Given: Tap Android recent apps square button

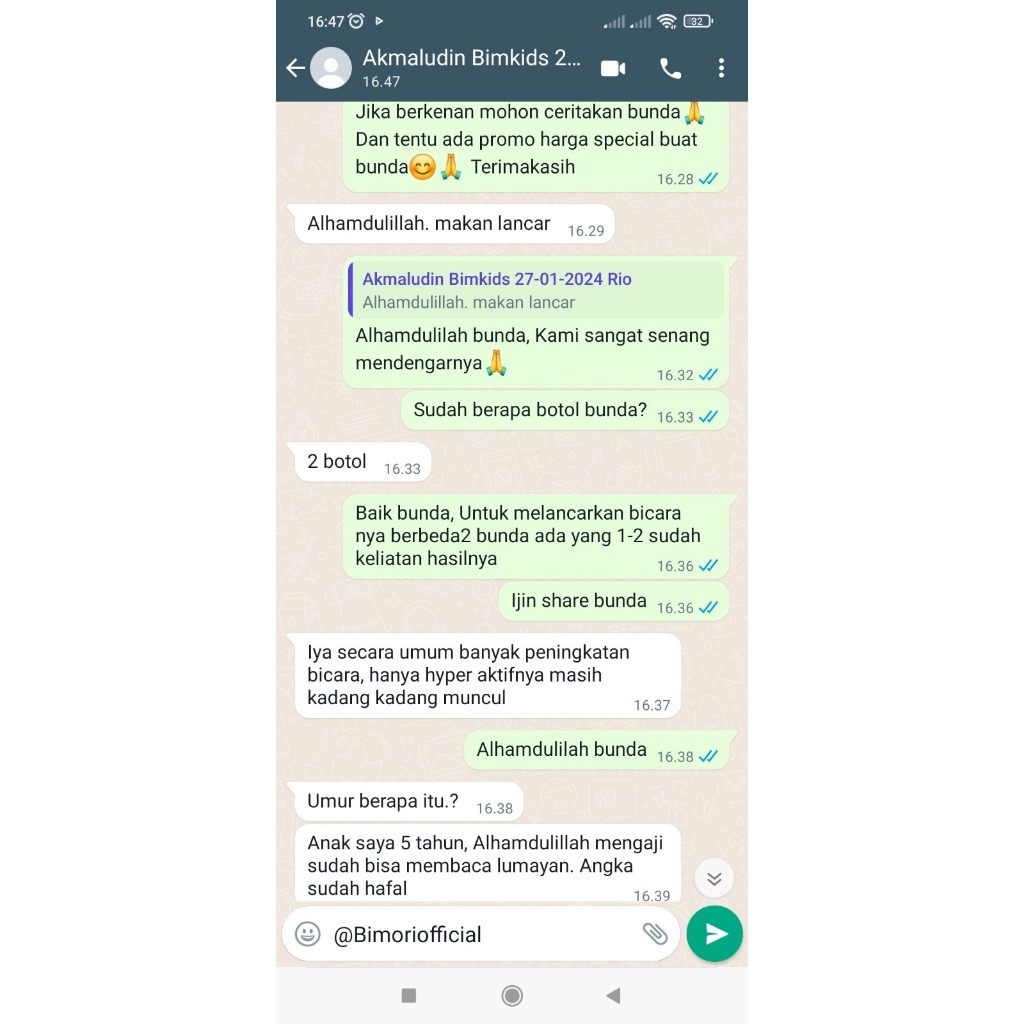Looking at the screenshot, I should click(409, 995).
